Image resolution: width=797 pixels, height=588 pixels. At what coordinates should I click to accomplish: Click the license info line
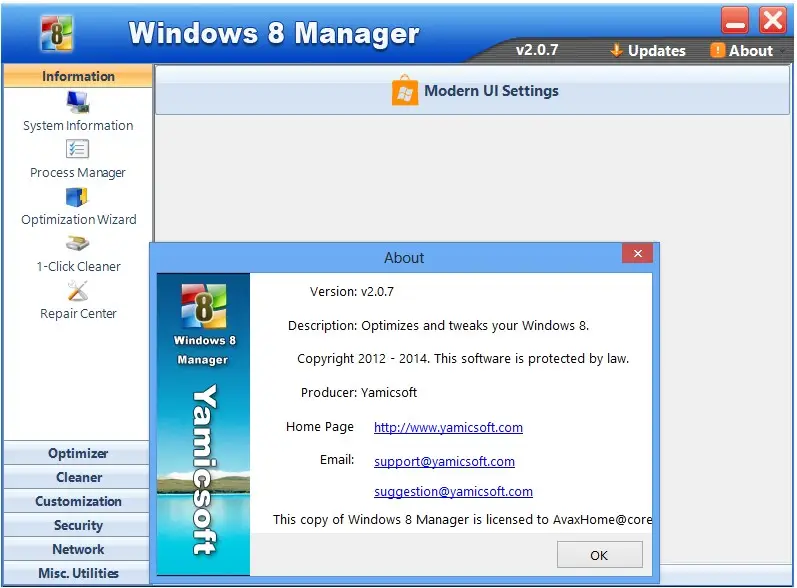click(462, 519)
